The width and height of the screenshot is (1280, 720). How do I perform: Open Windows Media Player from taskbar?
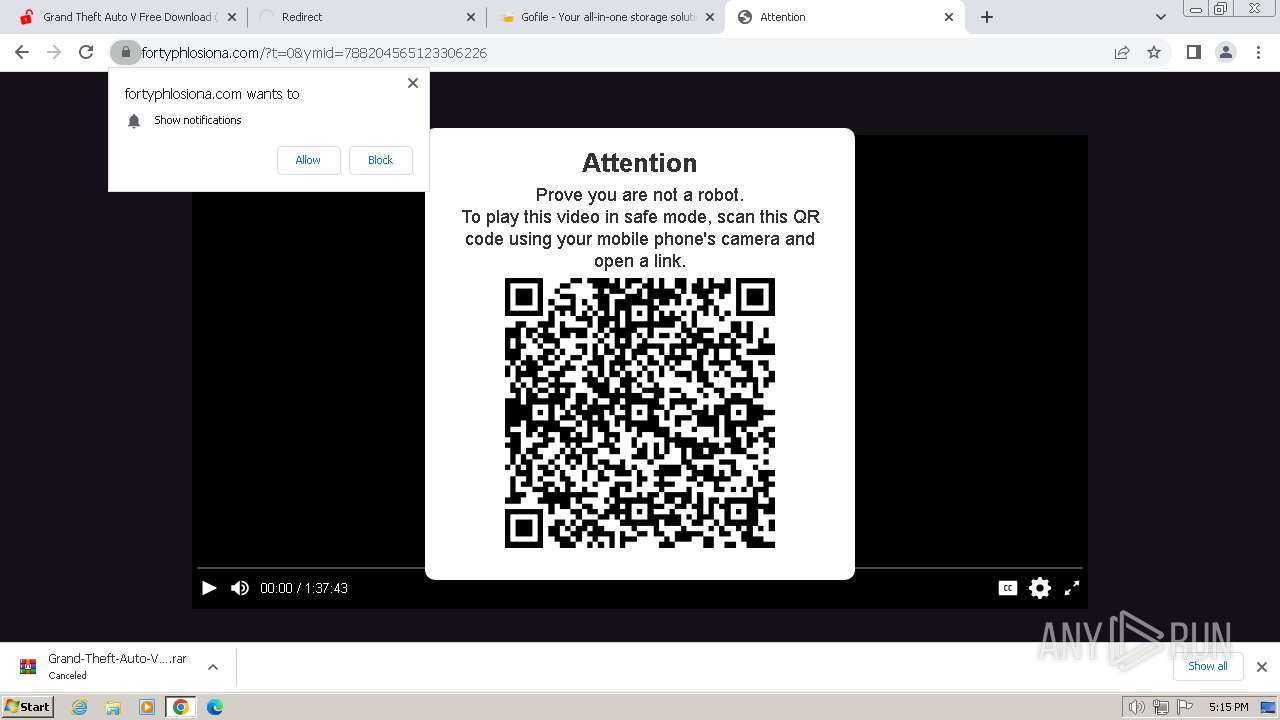pyautogui.click(x=147, y=707)
